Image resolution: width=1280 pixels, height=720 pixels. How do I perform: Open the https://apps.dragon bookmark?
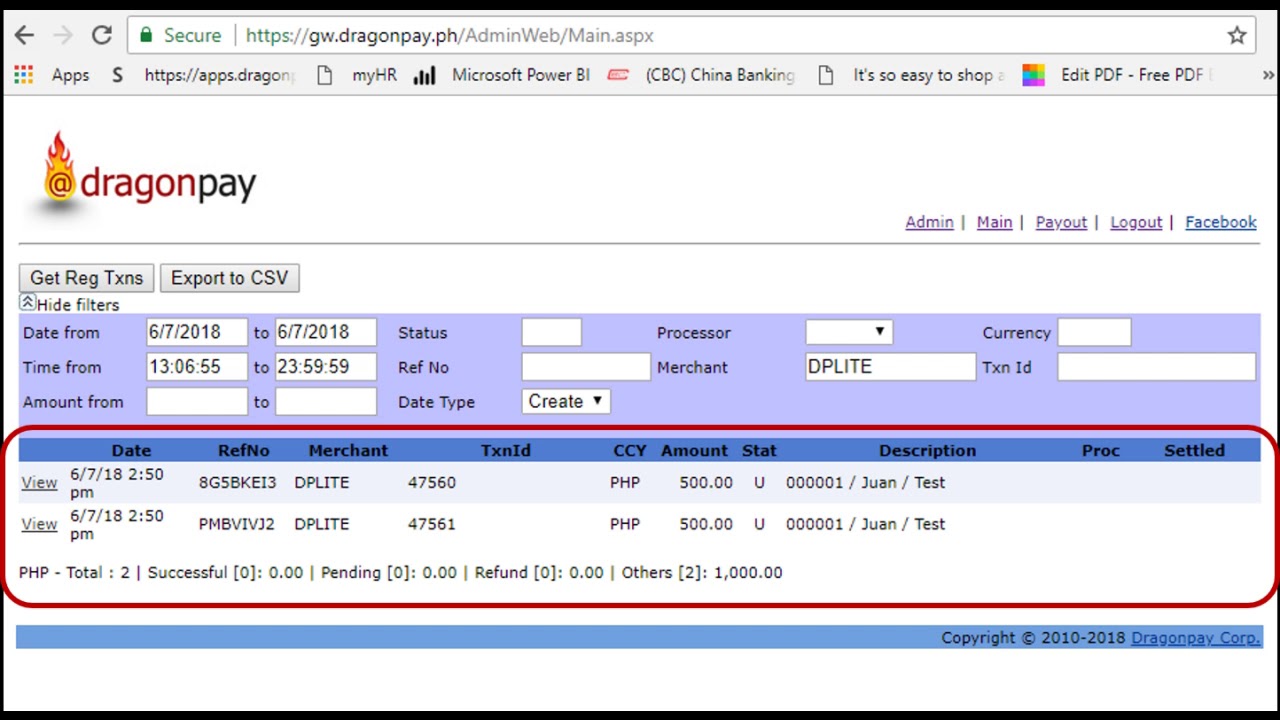click(x=220, y=75)
